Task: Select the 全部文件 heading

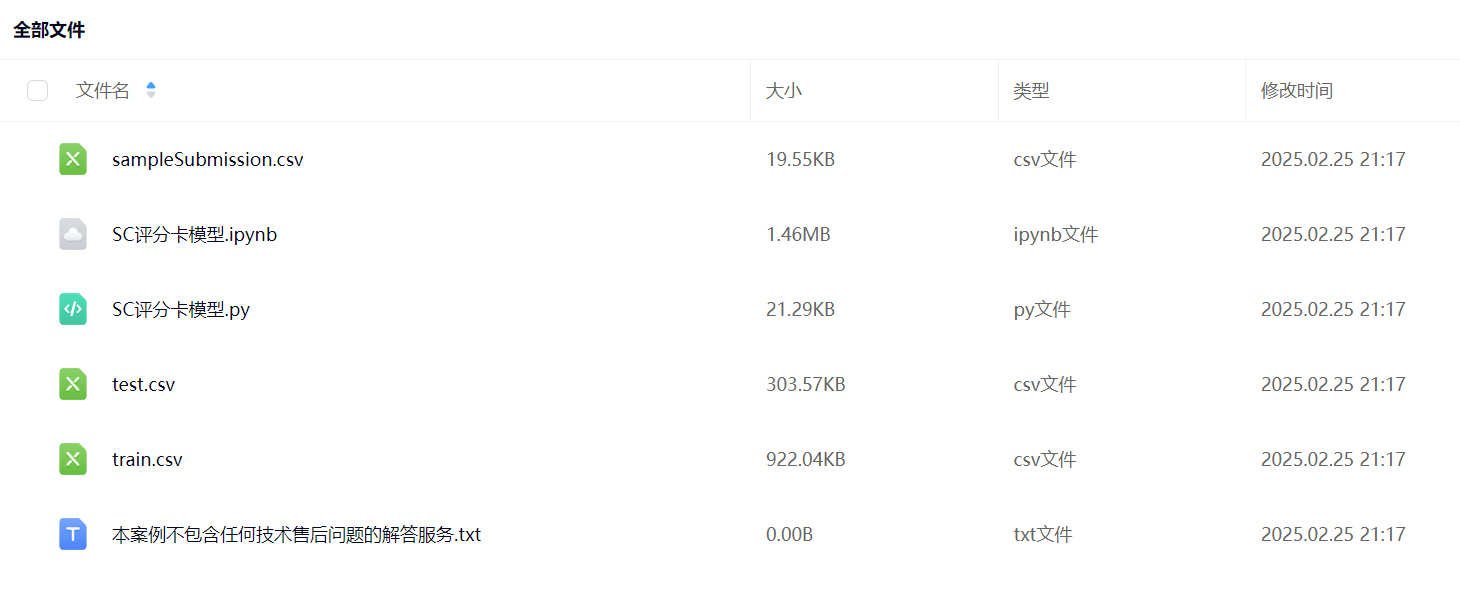Action: click(49, 30)
